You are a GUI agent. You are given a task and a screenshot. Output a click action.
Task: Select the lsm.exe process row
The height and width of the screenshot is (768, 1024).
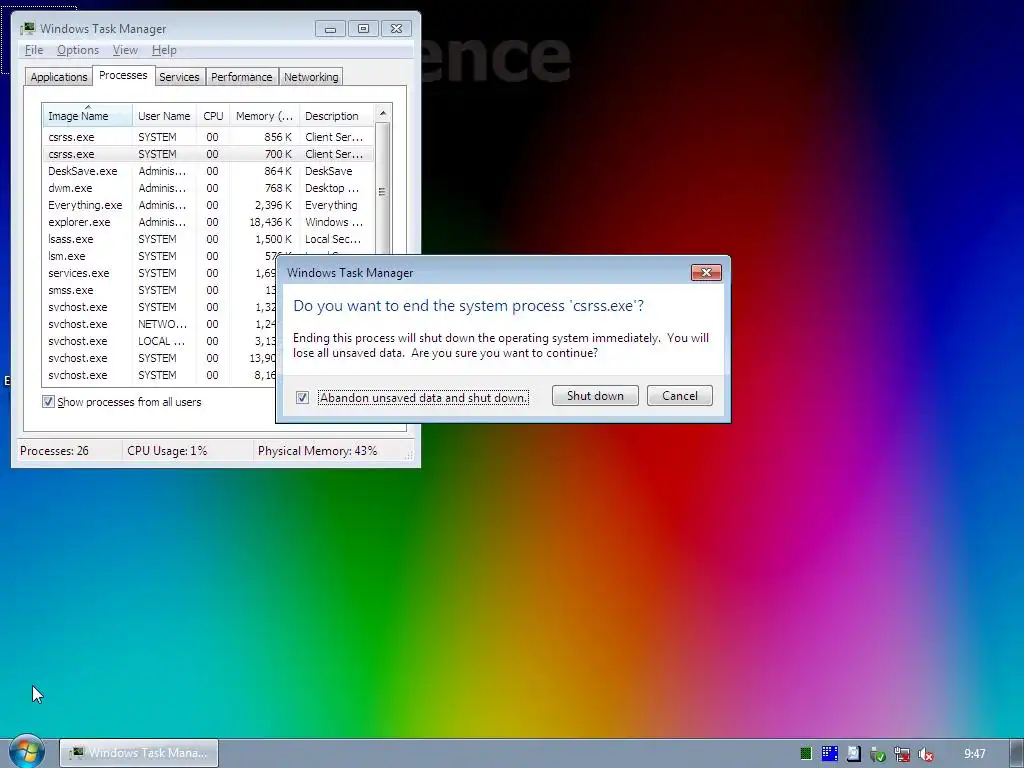(x=159, y=256)
